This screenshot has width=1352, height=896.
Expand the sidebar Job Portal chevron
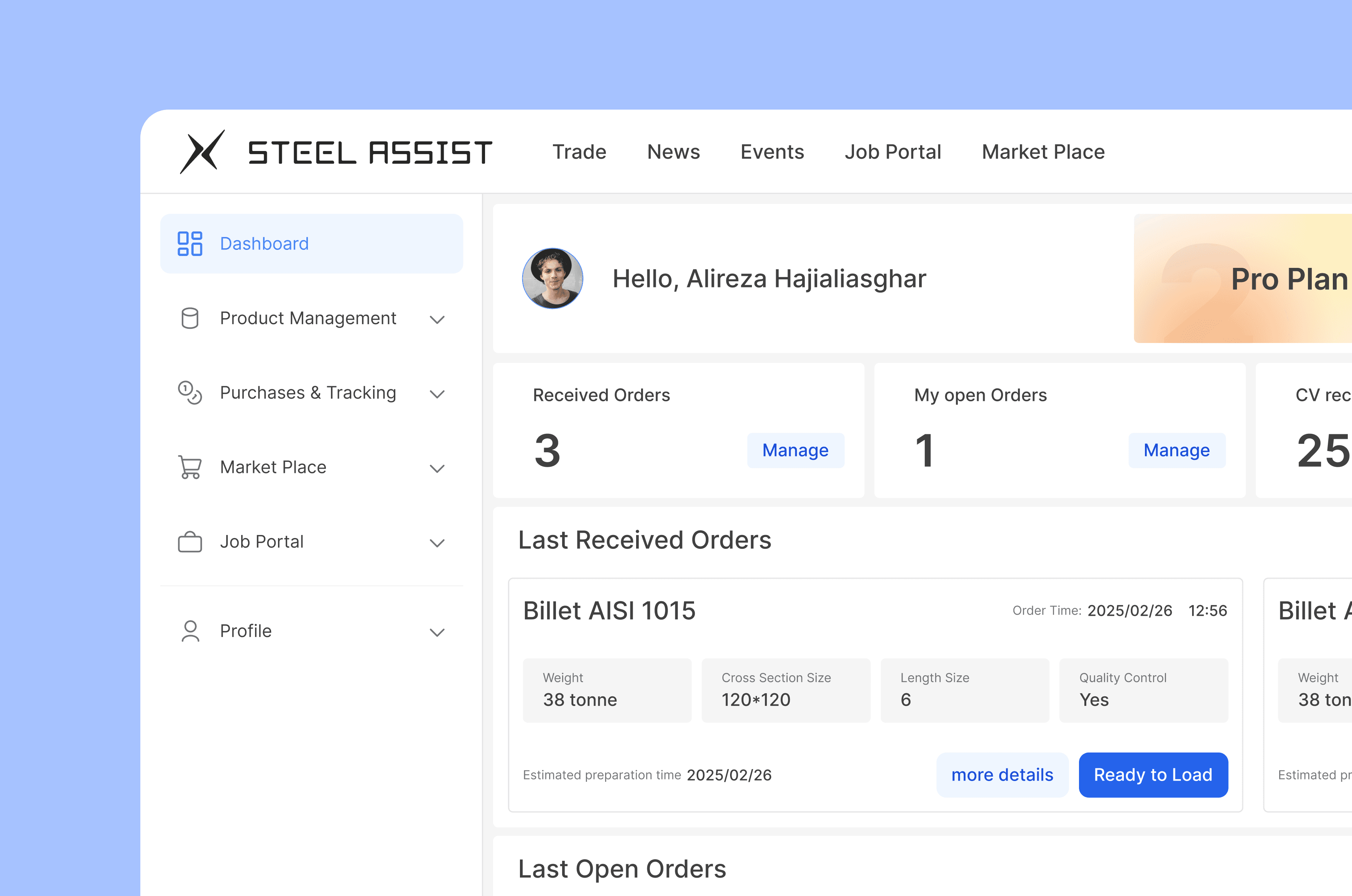[438, 543]
